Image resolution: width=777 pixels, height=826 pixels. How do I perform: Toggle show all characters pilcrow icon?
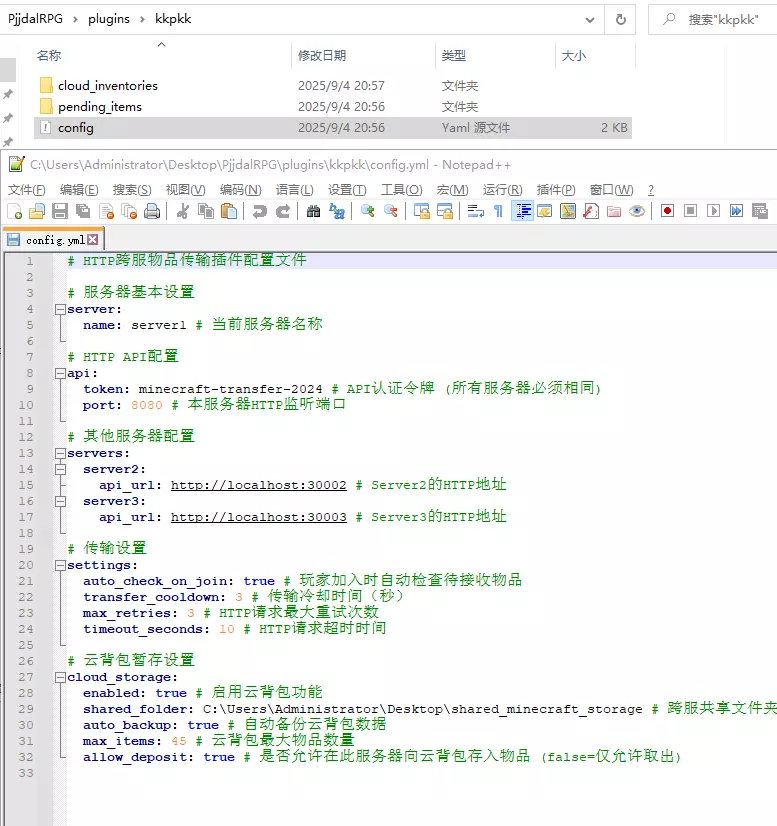(x=498, y=211)
